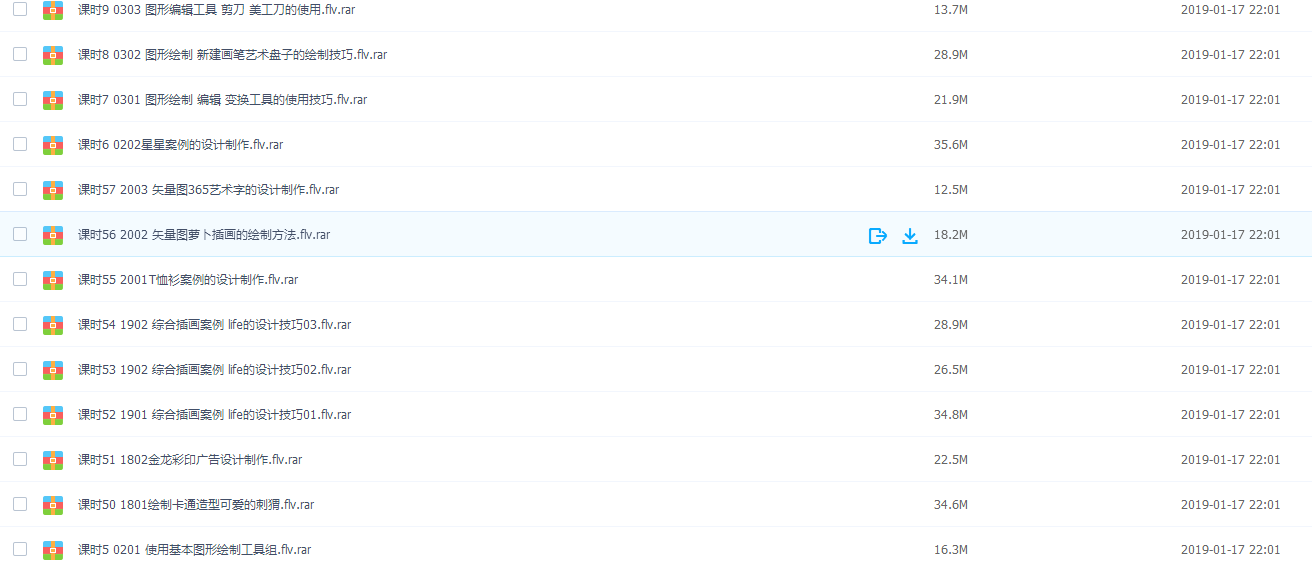Open file 课时7 0301 变换工具的使用技巧.flv.rar
This screenshot has width=1312, height=570.
(x=222, y=100)
